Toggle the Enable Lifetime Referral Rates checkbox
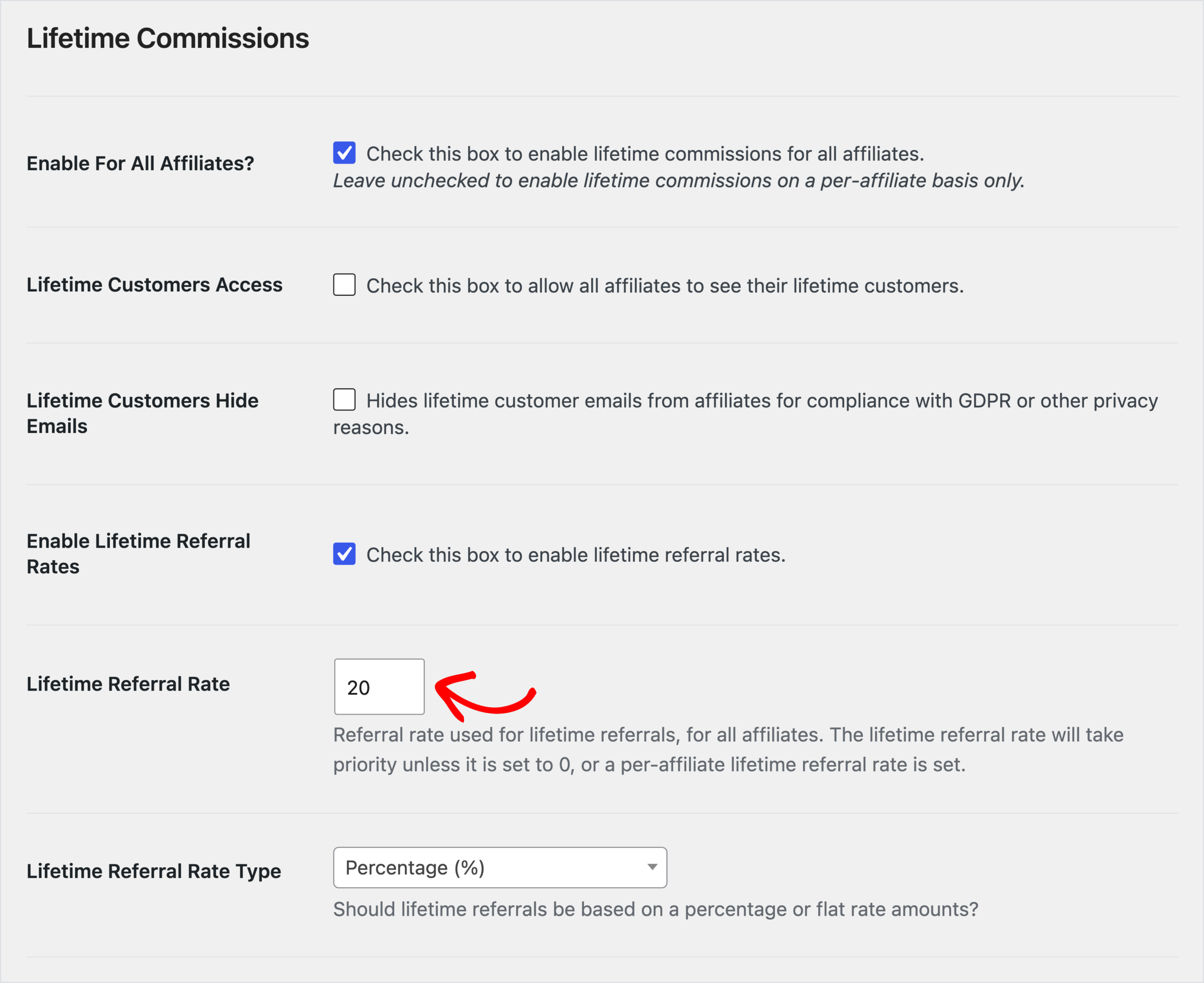Screen dimensions: 1204x983 (x=344, y=554)
